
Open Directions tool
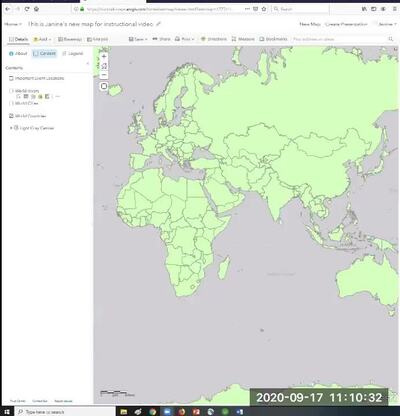214,39
